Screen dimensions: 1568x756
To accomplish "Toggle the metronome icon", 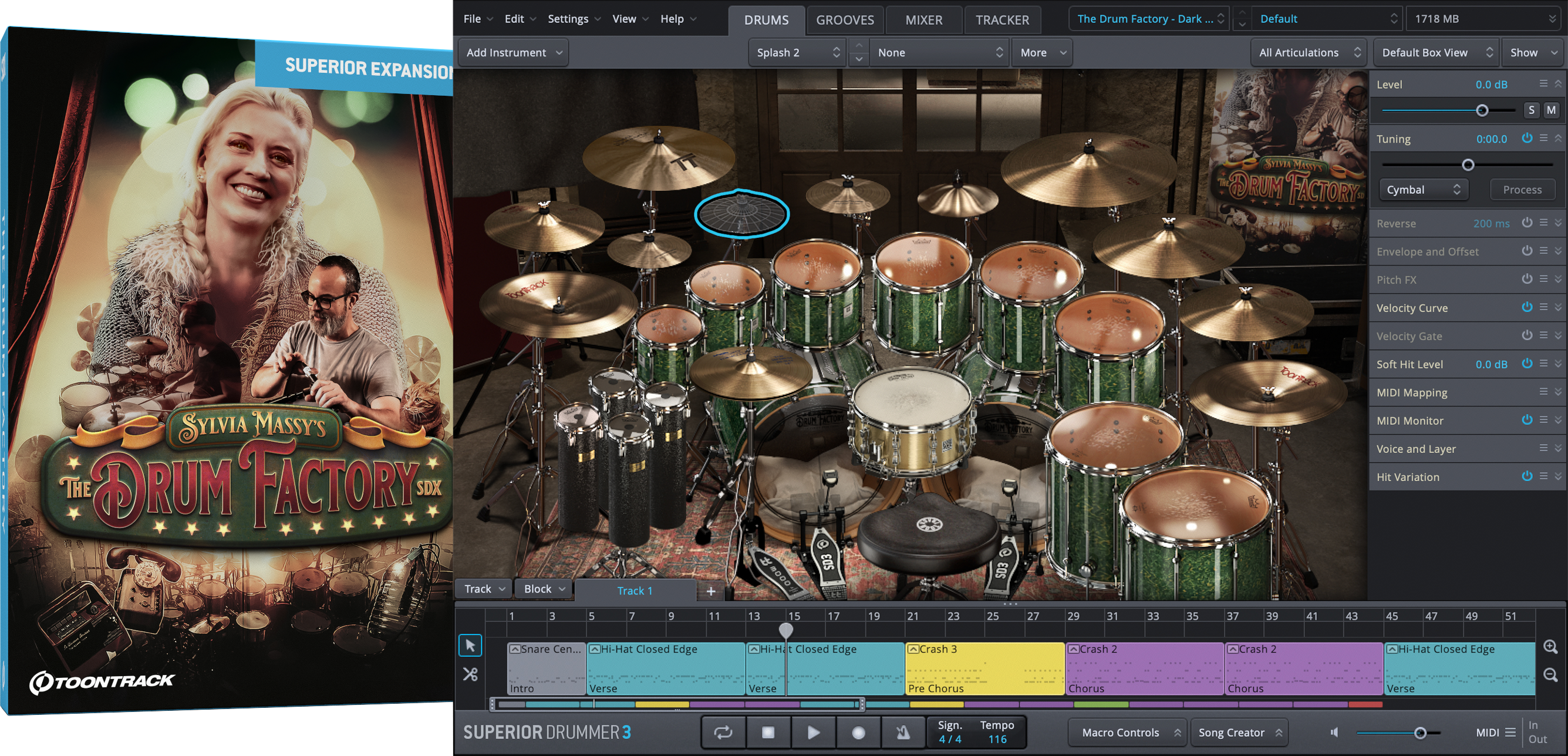I will (903, 733).
